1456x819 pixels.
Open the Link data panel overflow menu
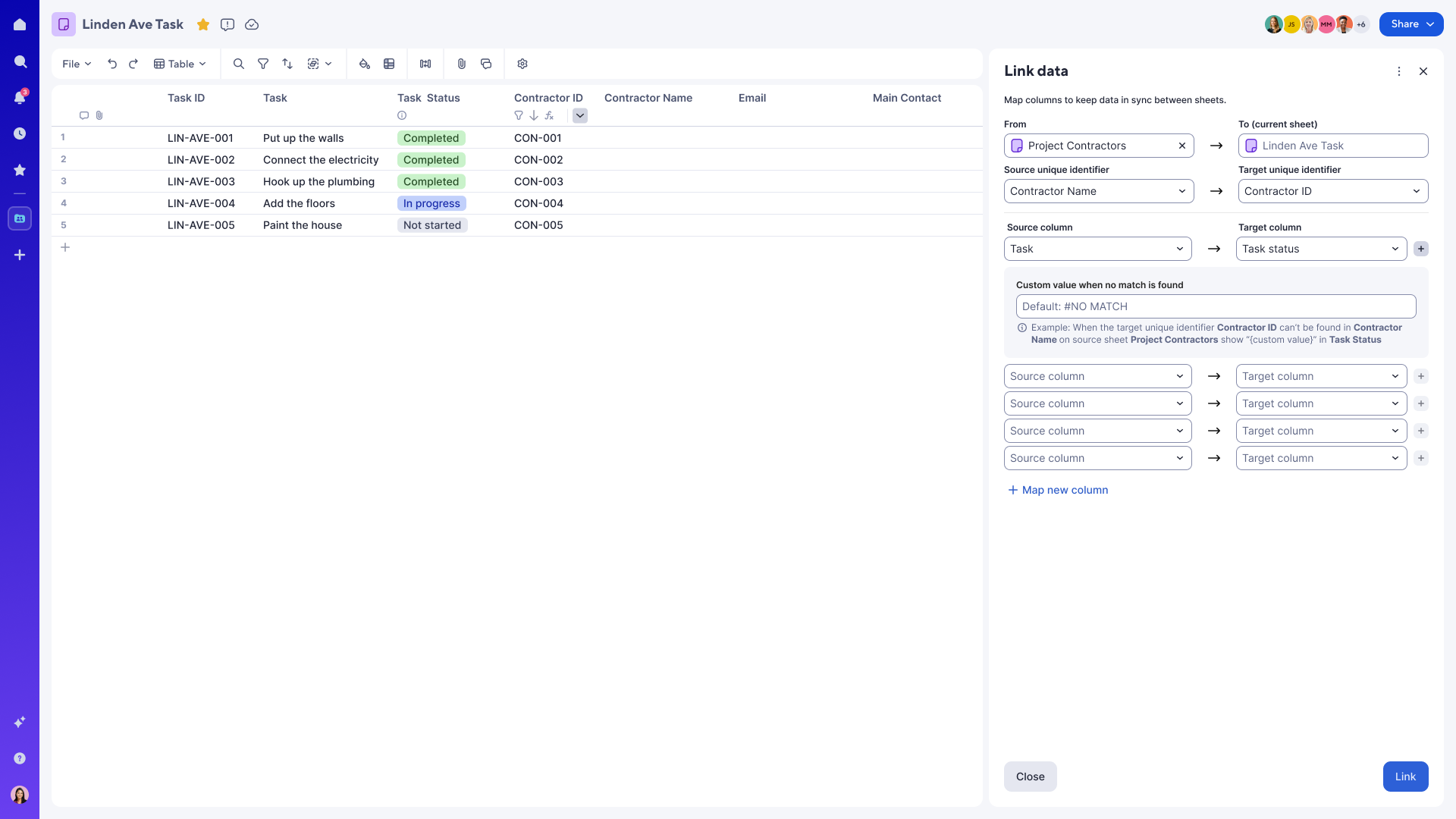(x=1399, y=71)
